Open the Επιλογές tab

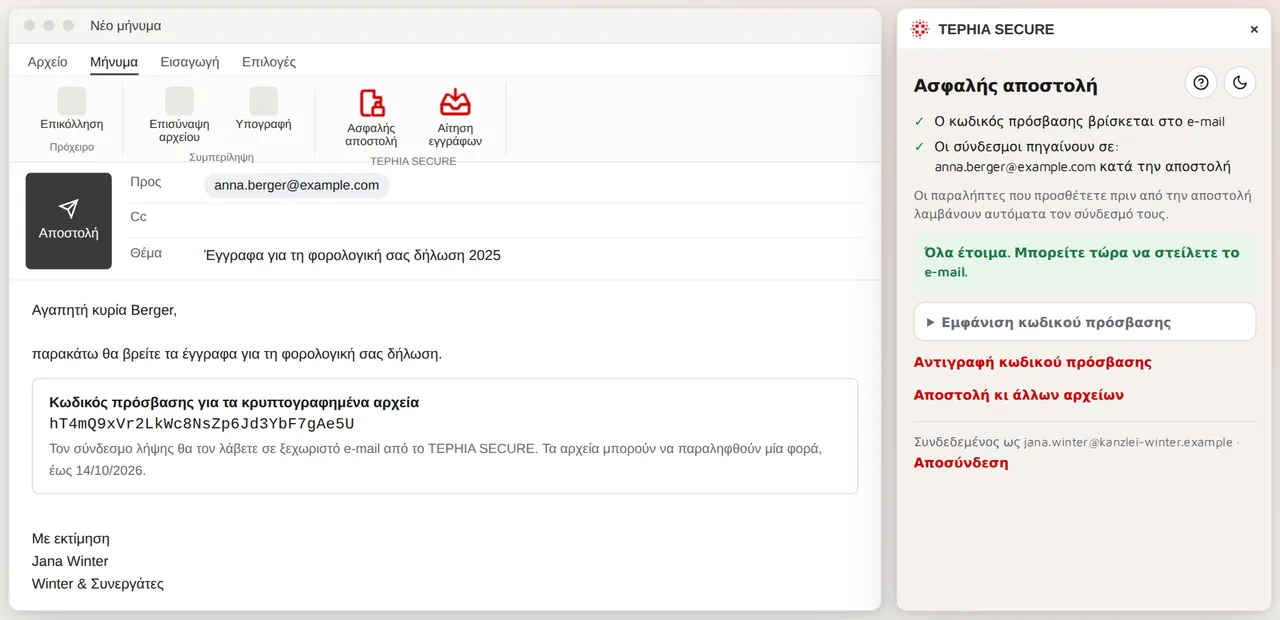[269, 62]
